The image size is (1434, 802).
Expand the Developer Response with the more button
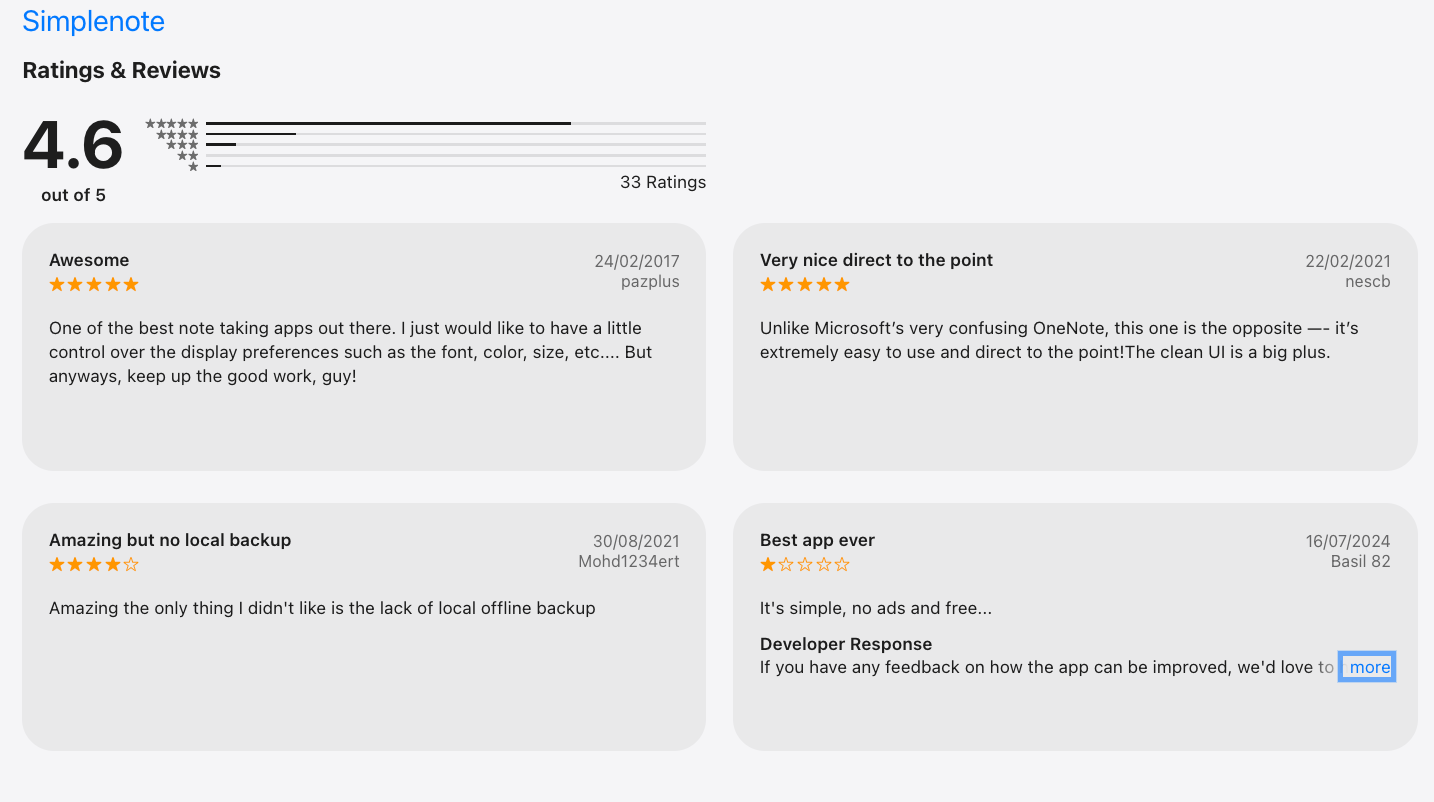pos(1366,666)
